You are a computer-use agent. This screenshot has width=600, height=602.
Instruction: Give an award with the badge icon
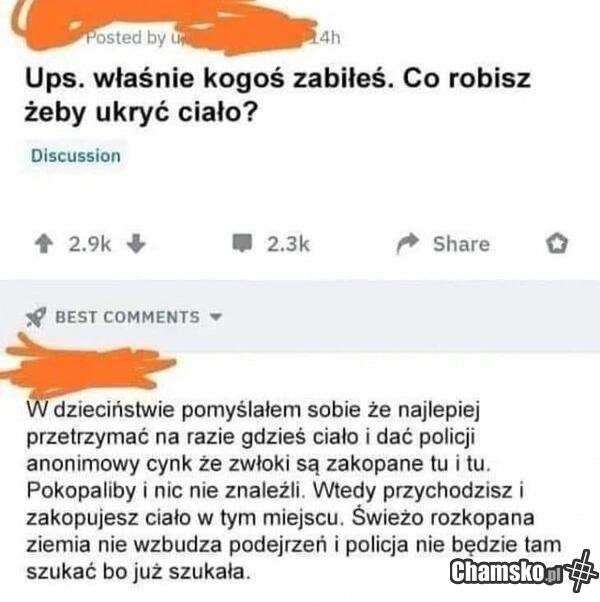pos(557,244)
